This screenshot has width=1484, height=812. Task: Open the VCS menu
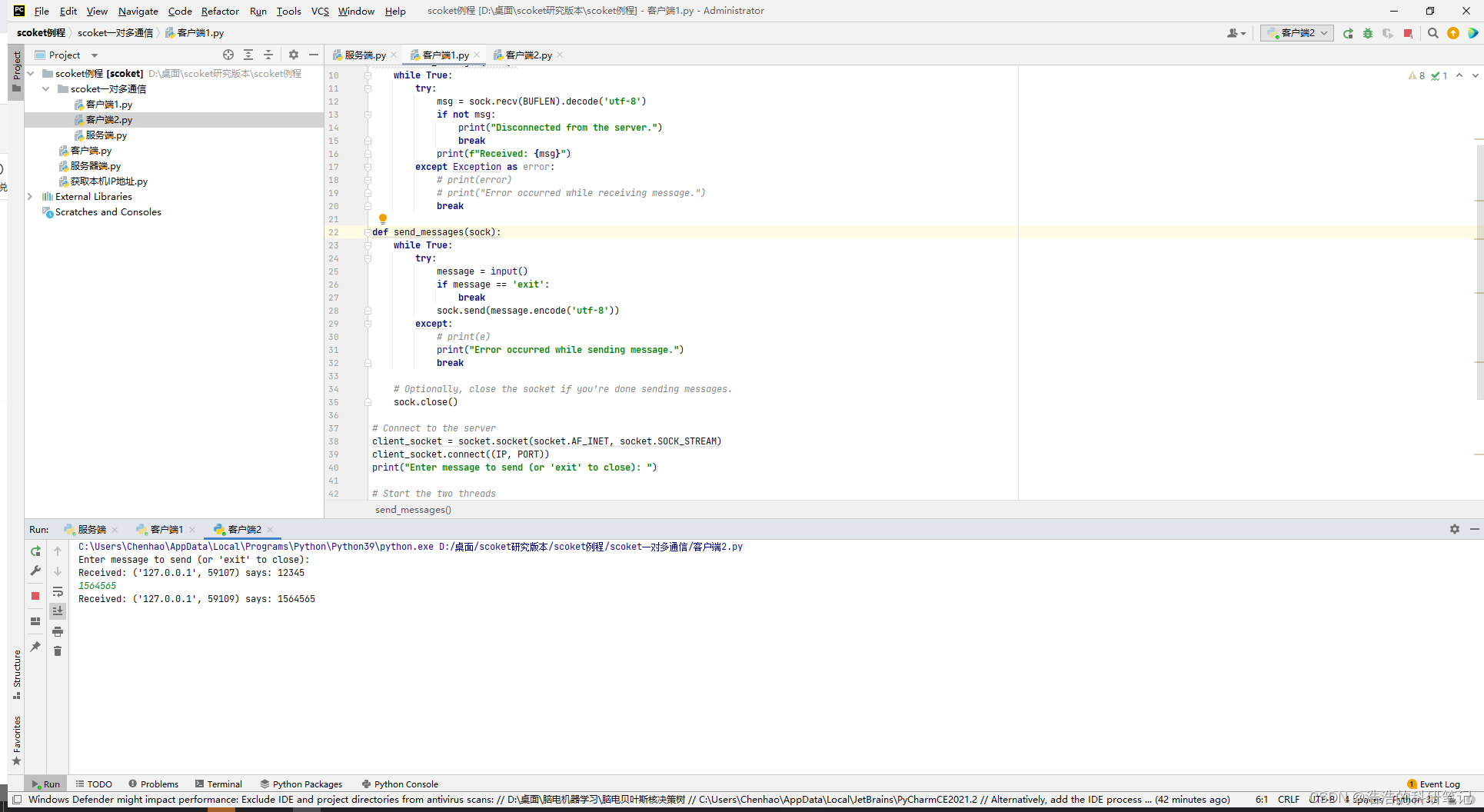pyautogui.click(x=320, y=11)
